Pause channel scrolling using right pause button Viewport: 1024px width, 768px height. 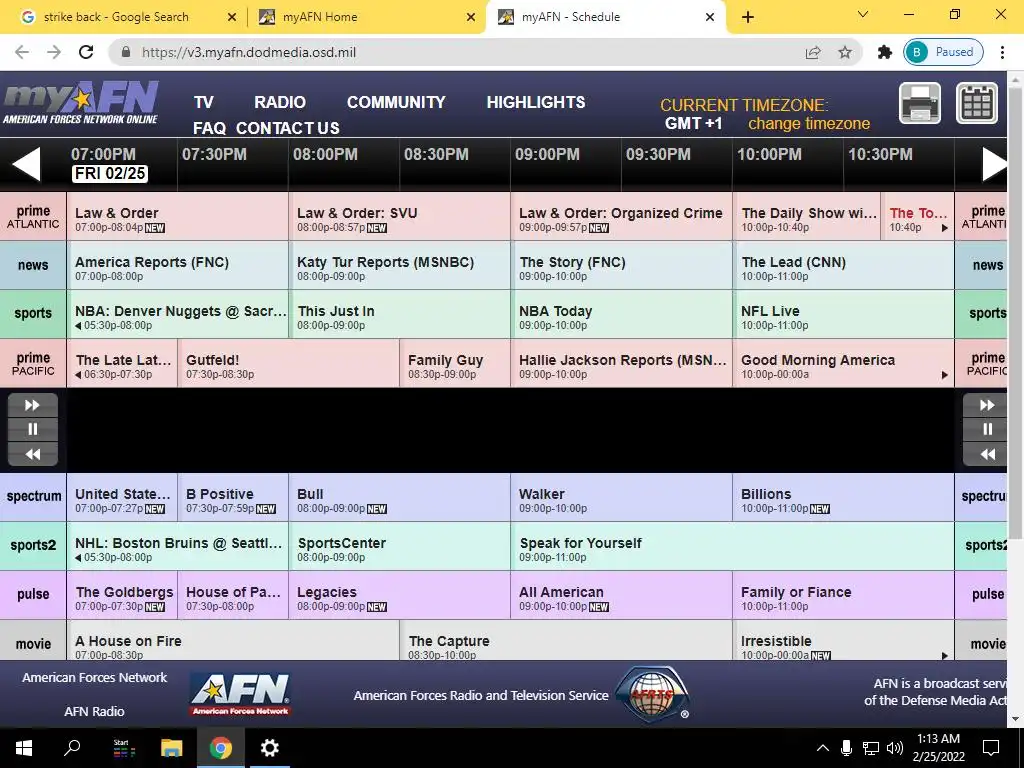pyautogui.click(x=987, y=429)
